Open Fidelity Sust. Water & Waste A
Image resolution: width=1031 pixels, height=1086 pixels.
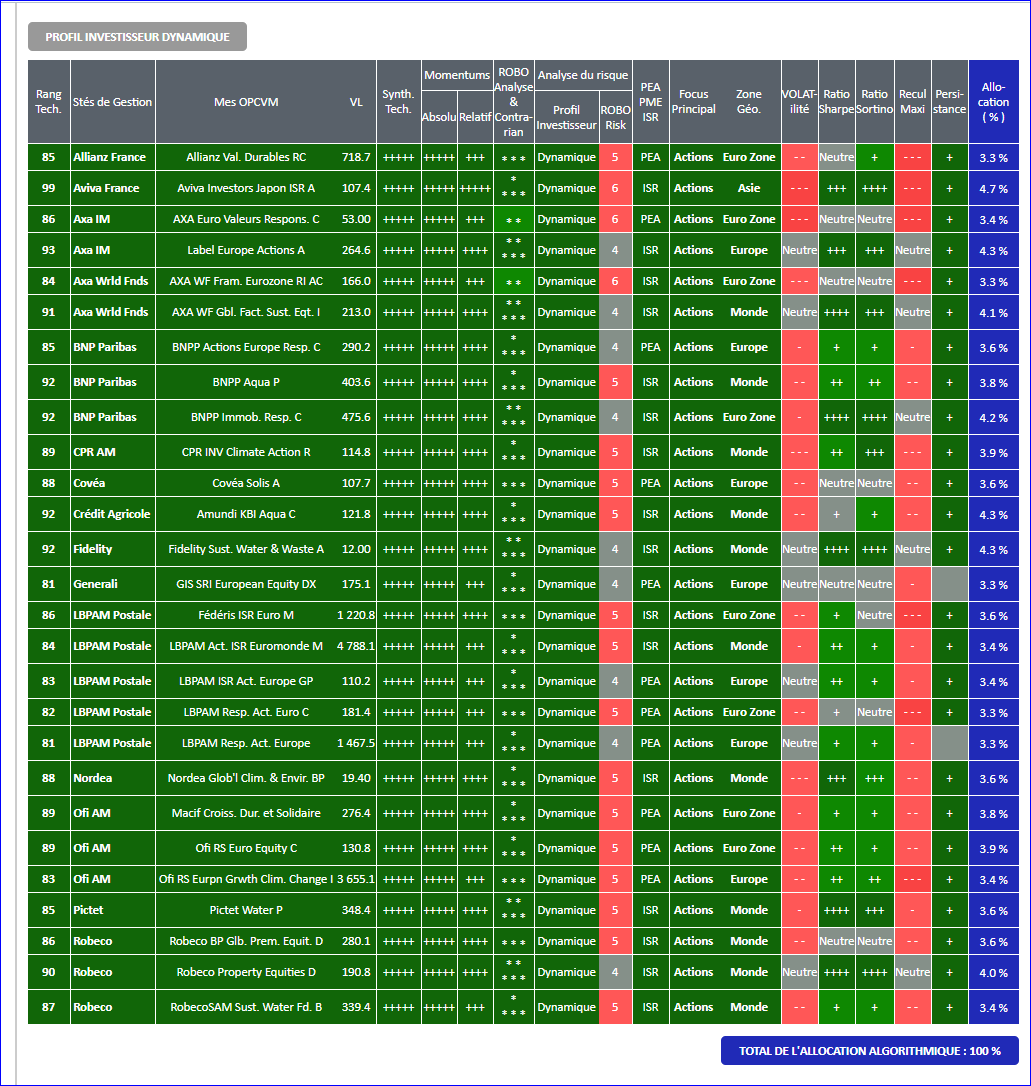[246, 549]
